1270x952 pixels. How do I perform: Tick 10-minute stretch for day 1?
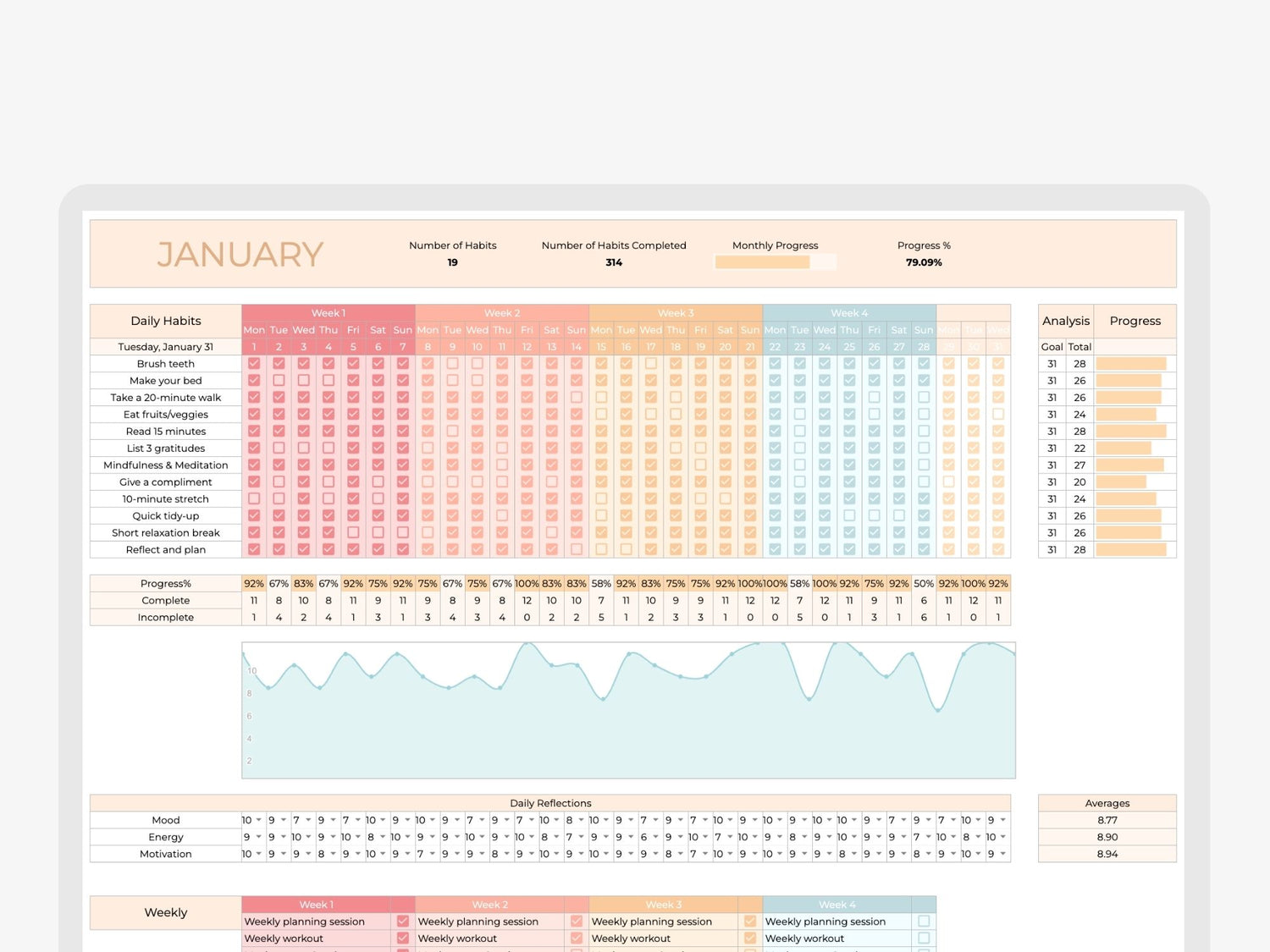(x=254, y=498)
